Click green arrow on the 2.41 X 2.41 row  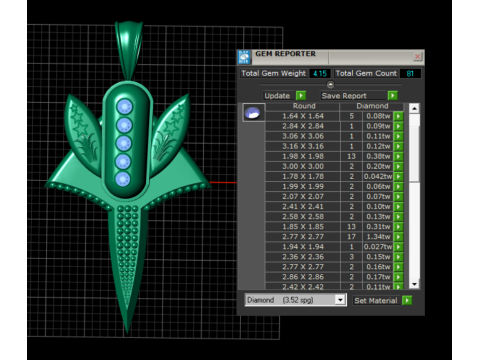pos(398,206)
